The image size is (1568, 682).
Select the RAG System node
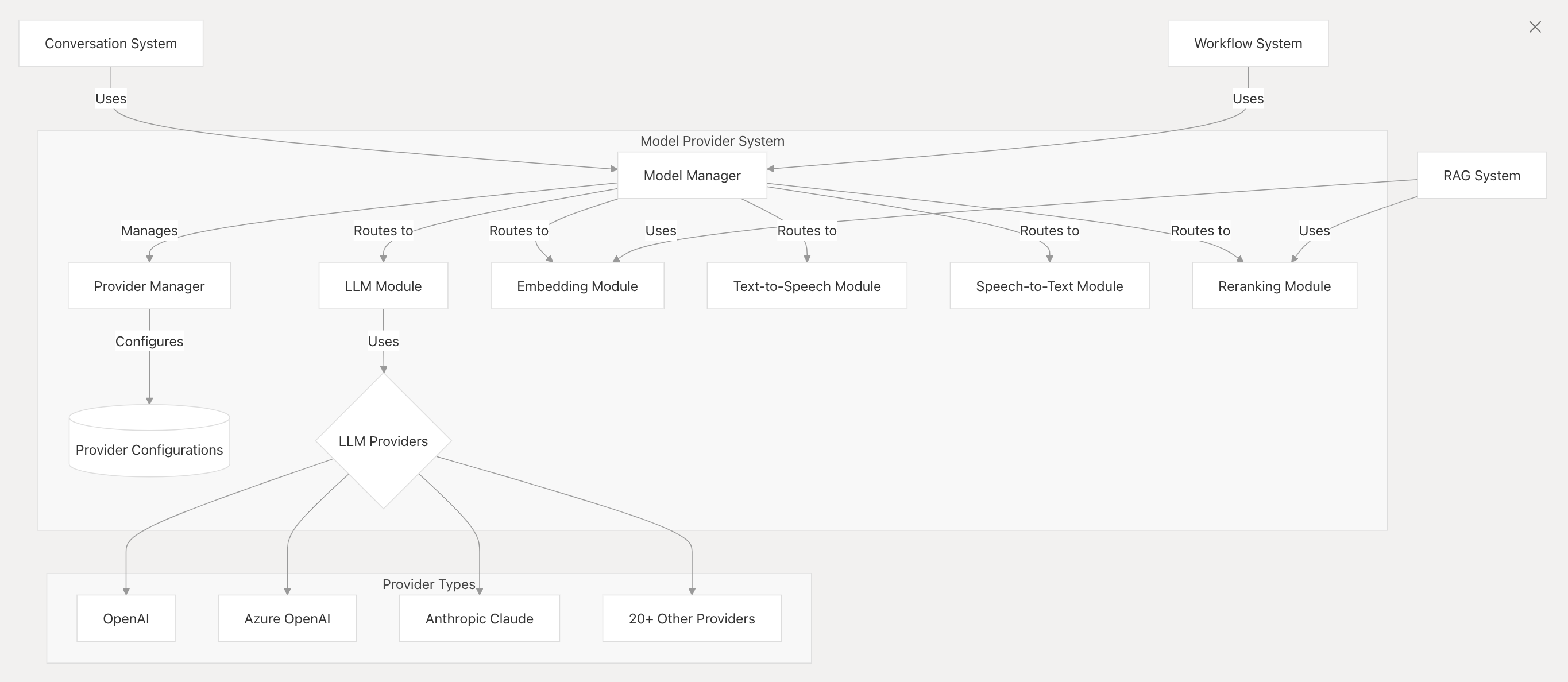point(1482,175)
